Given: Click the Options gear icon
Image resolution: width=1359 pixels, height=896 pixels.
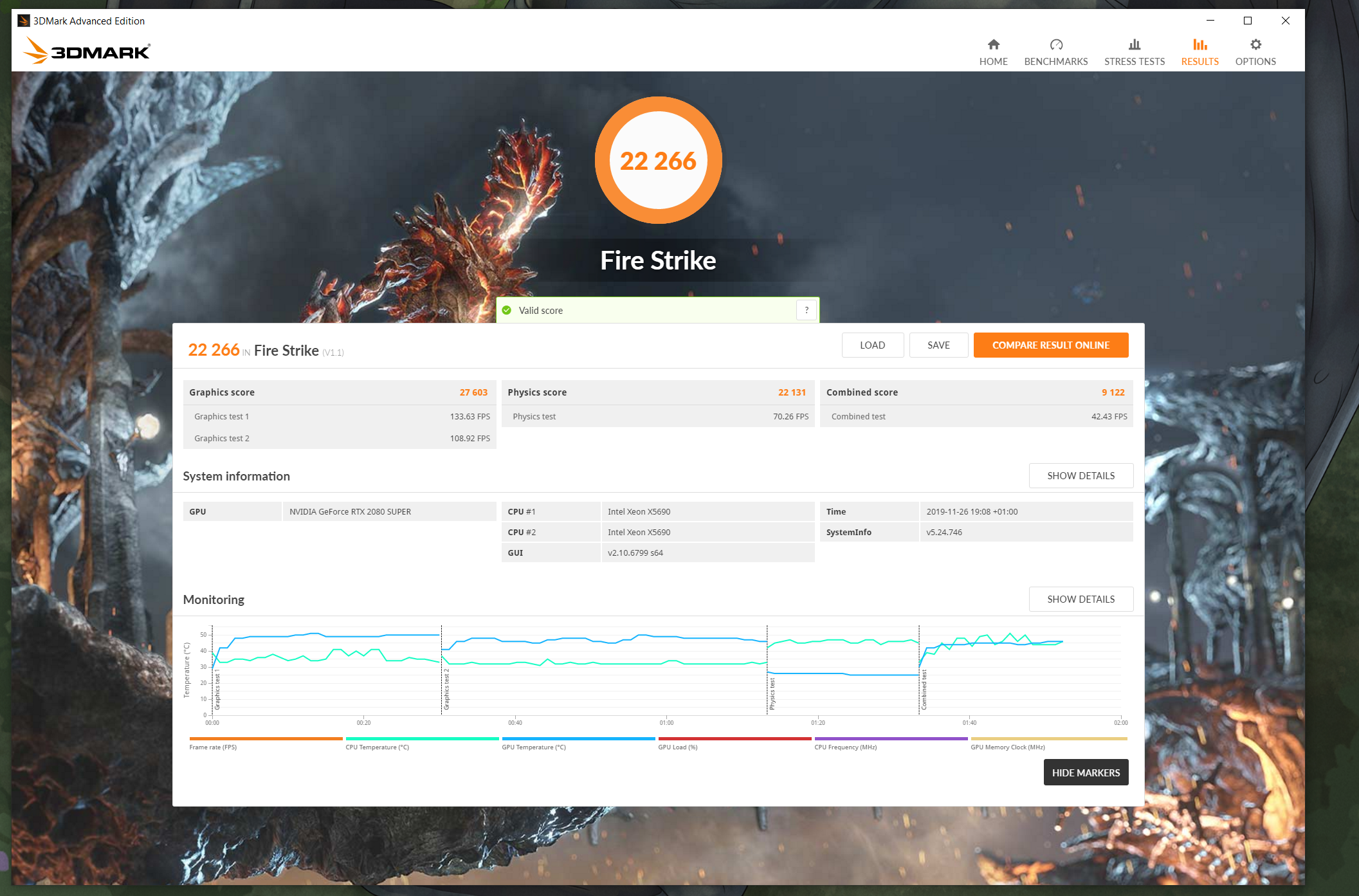Looking at the screenshot, I should tap(1255, 44).
